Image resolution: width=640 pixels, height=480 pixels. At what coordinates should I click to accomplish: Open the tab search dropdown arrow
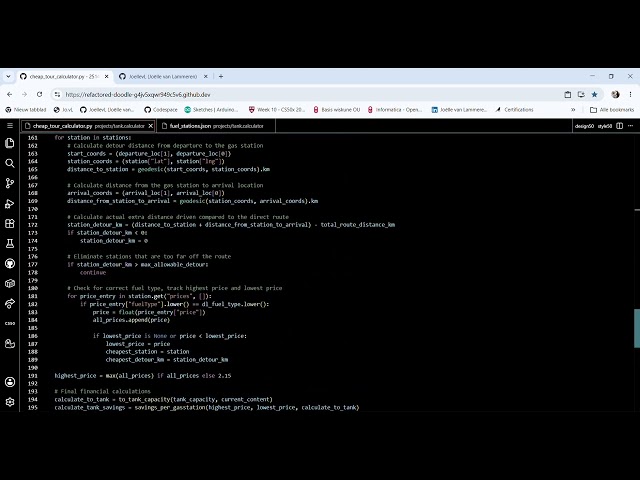click(x=8, y=76)
